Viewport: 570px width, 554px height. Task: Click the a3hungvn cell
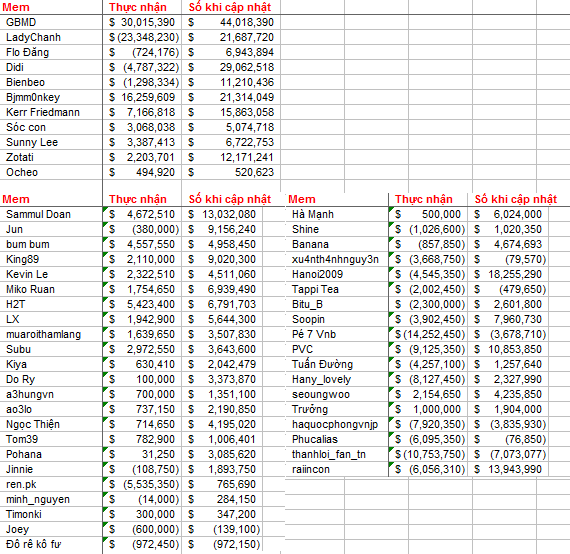click(x=51, y=394)
